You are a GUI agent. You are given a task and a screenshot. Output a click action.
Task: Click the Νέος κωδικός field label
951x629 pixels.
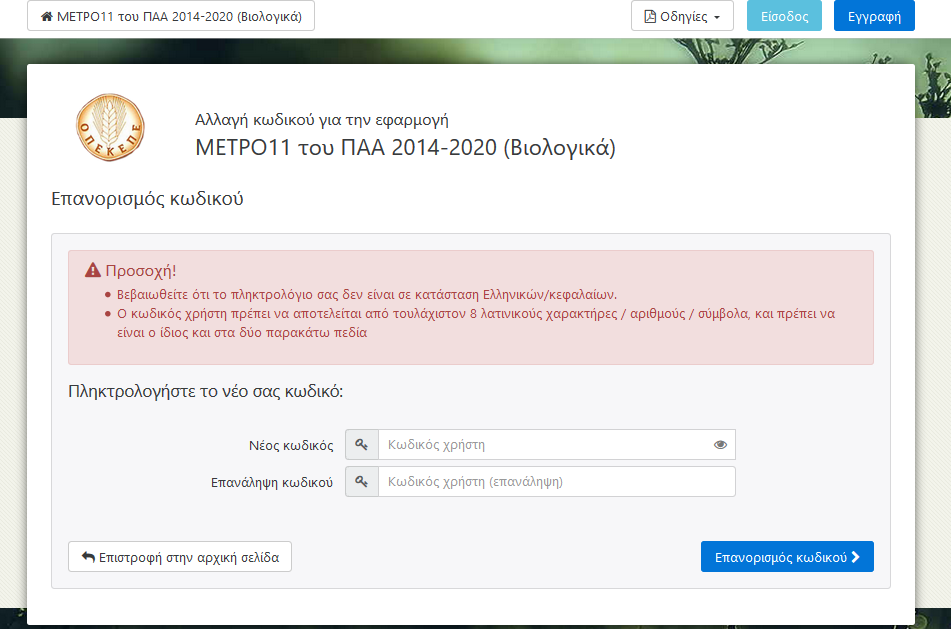[291, 446]
